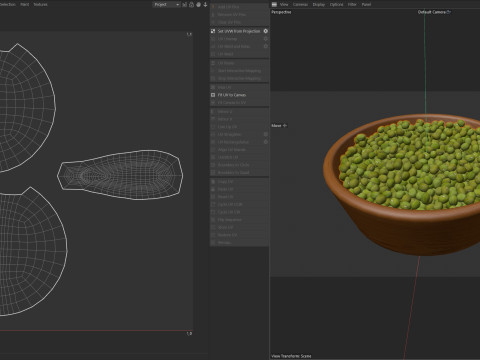480x360 pixels.
Task: Click Set UVW from Projection command
Action: (239, 31)
